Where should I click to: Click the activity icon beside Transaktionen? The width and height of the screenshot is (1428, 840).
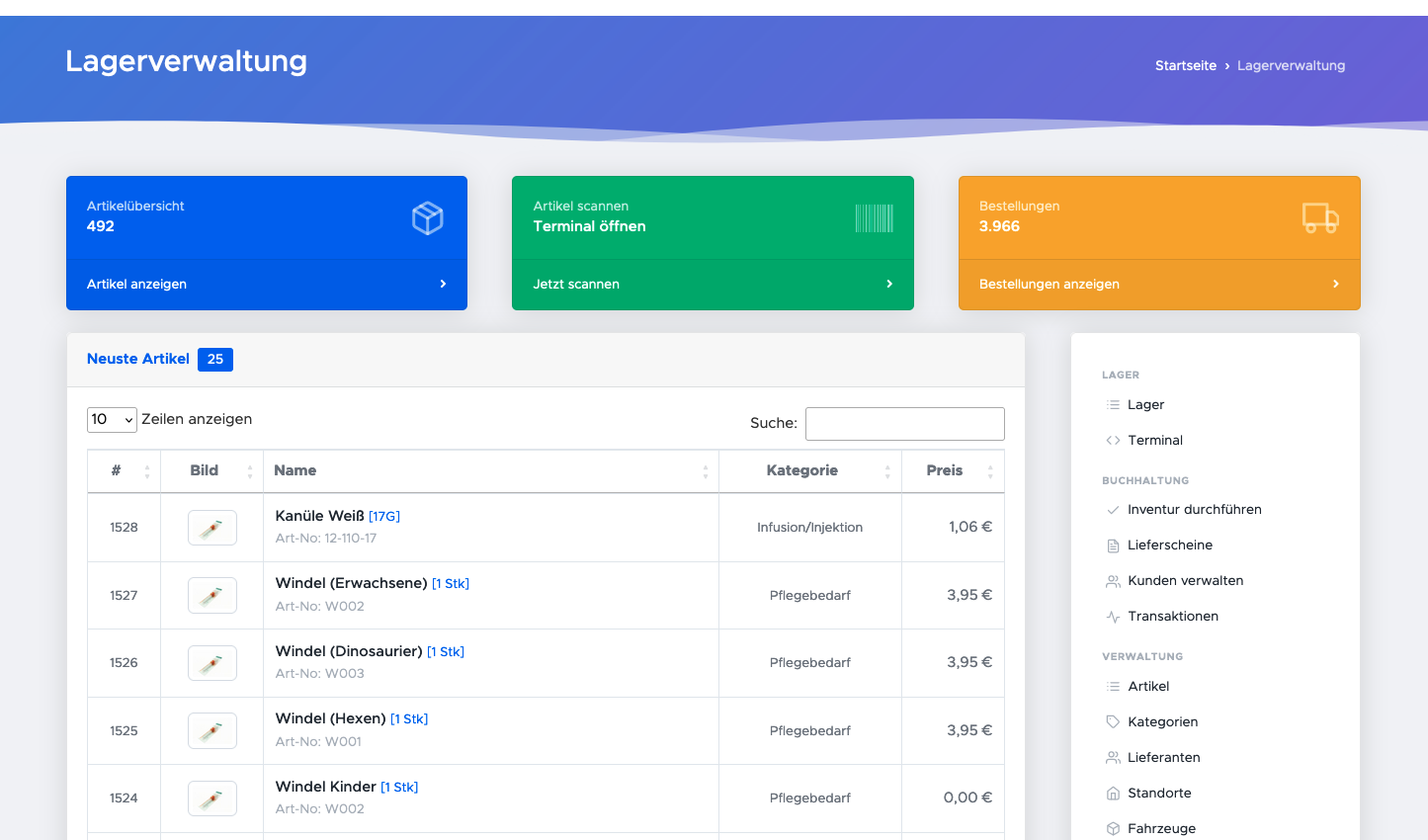coord(1113,617)
